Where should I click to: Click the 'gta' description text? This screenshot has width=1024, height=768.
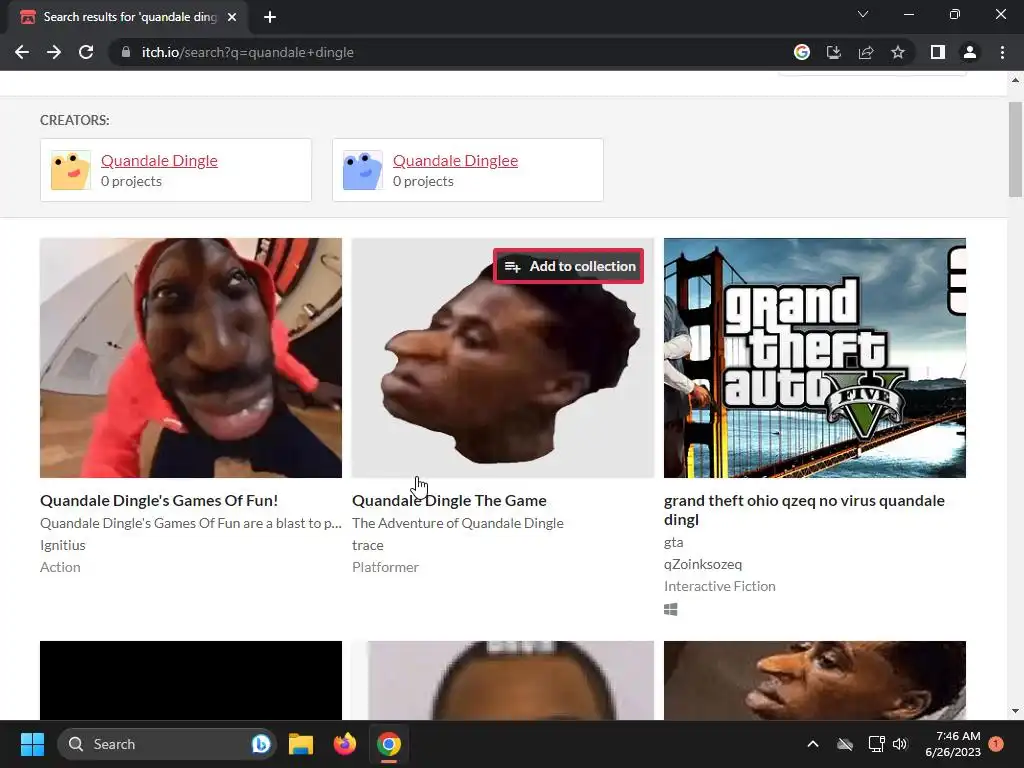click(x=673, y=542)
